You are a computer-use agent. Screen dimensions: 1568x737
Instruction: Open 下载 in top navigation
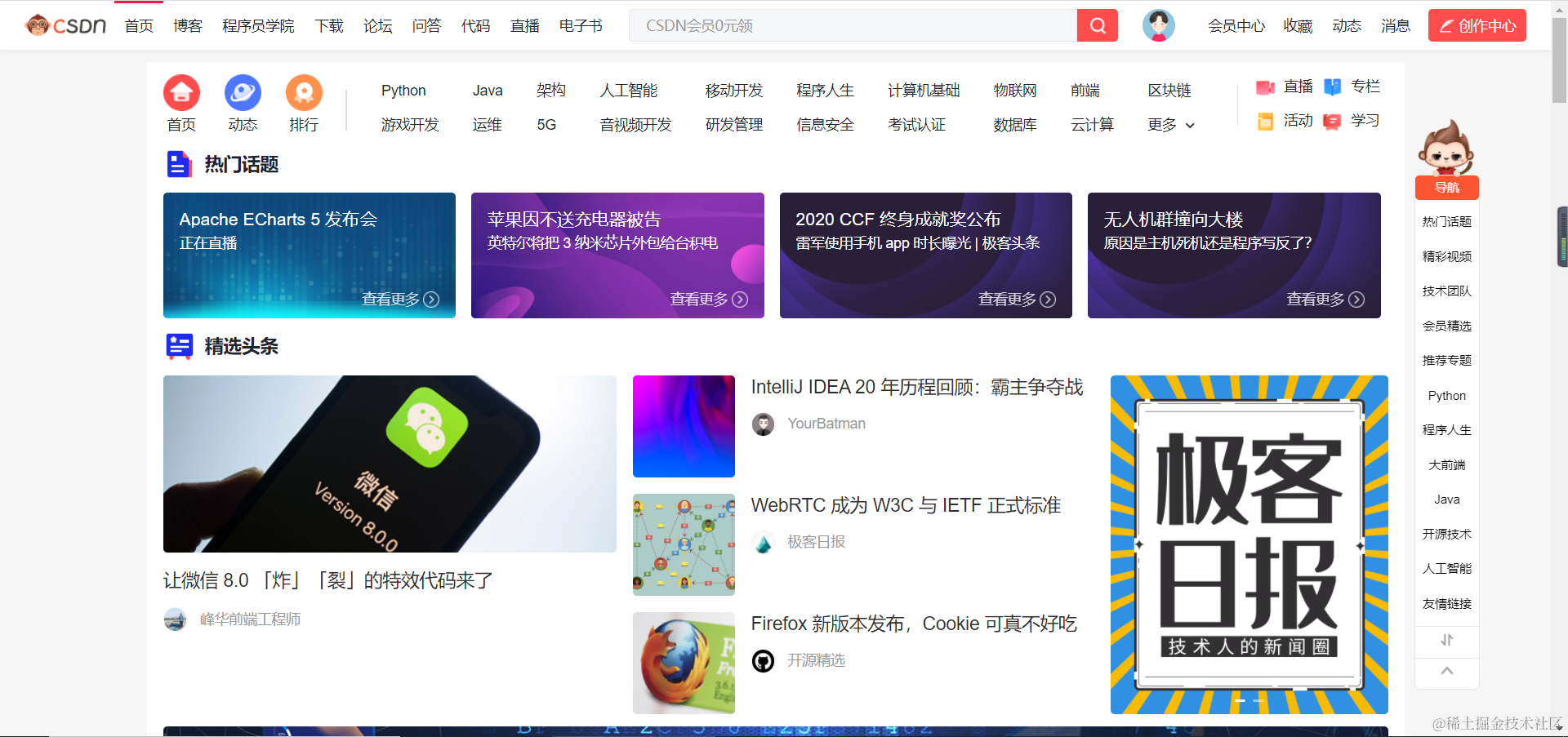329,26
